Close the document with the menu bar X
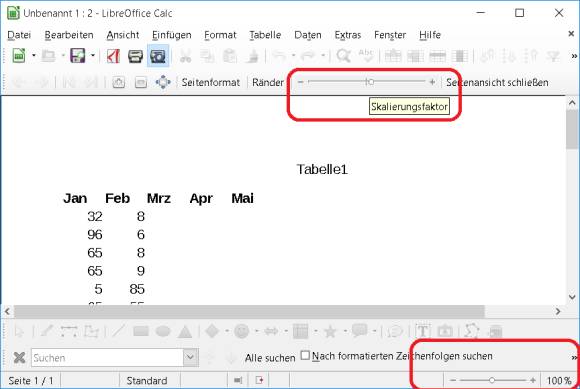 [571, 34]
